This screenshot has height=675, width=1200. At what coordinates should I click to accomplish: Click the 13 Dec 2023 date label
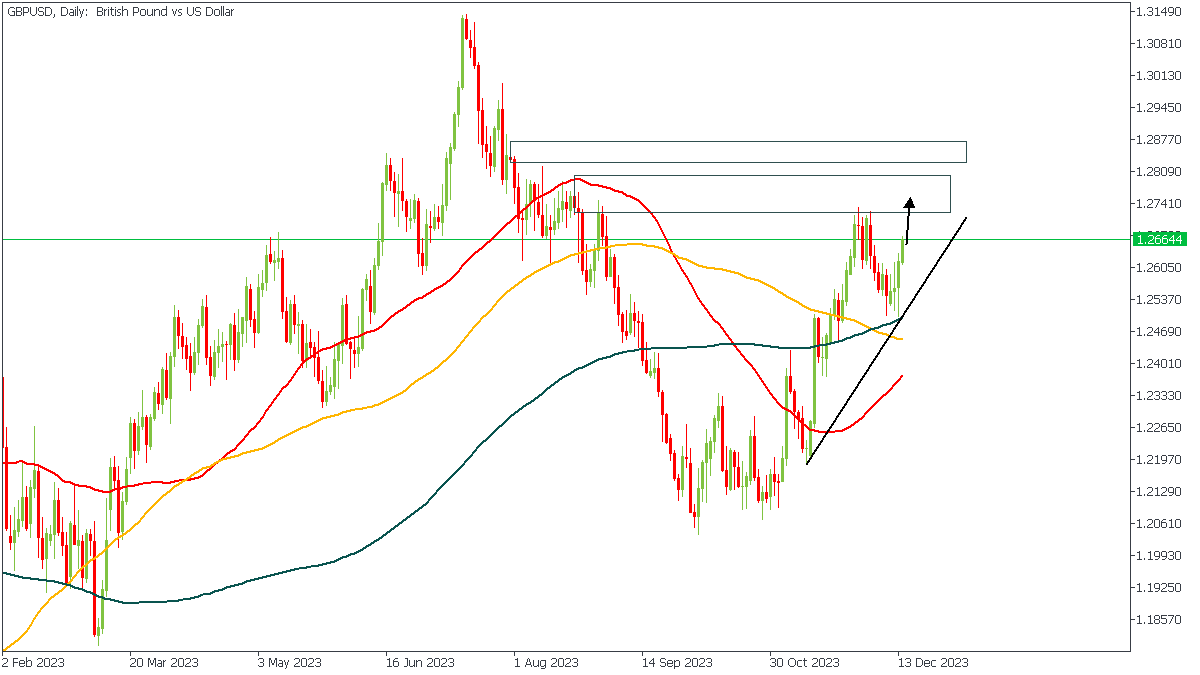point(933,662)
